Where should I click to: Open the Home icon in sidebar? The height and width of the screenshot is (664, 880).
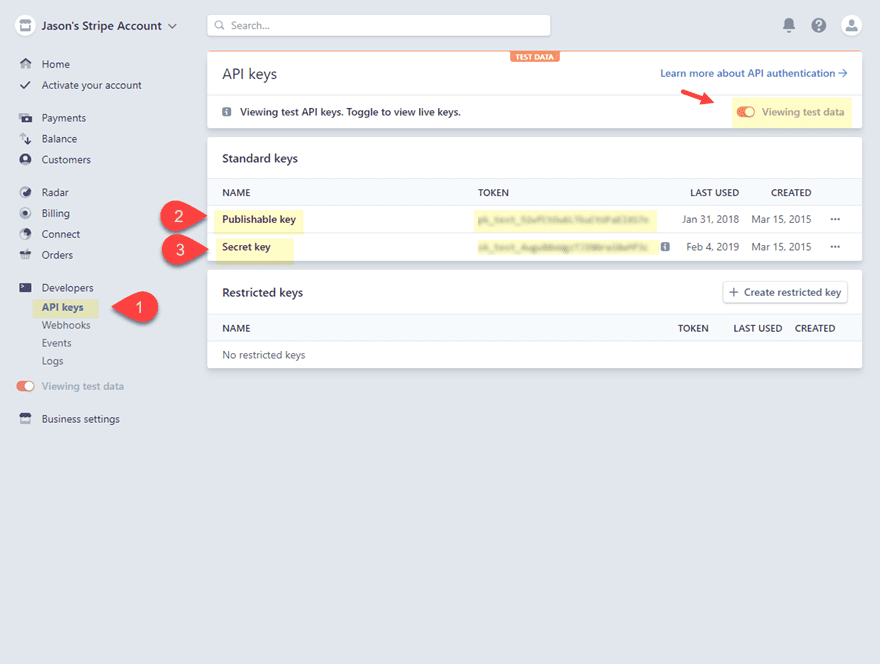click(x=25, y=63)
